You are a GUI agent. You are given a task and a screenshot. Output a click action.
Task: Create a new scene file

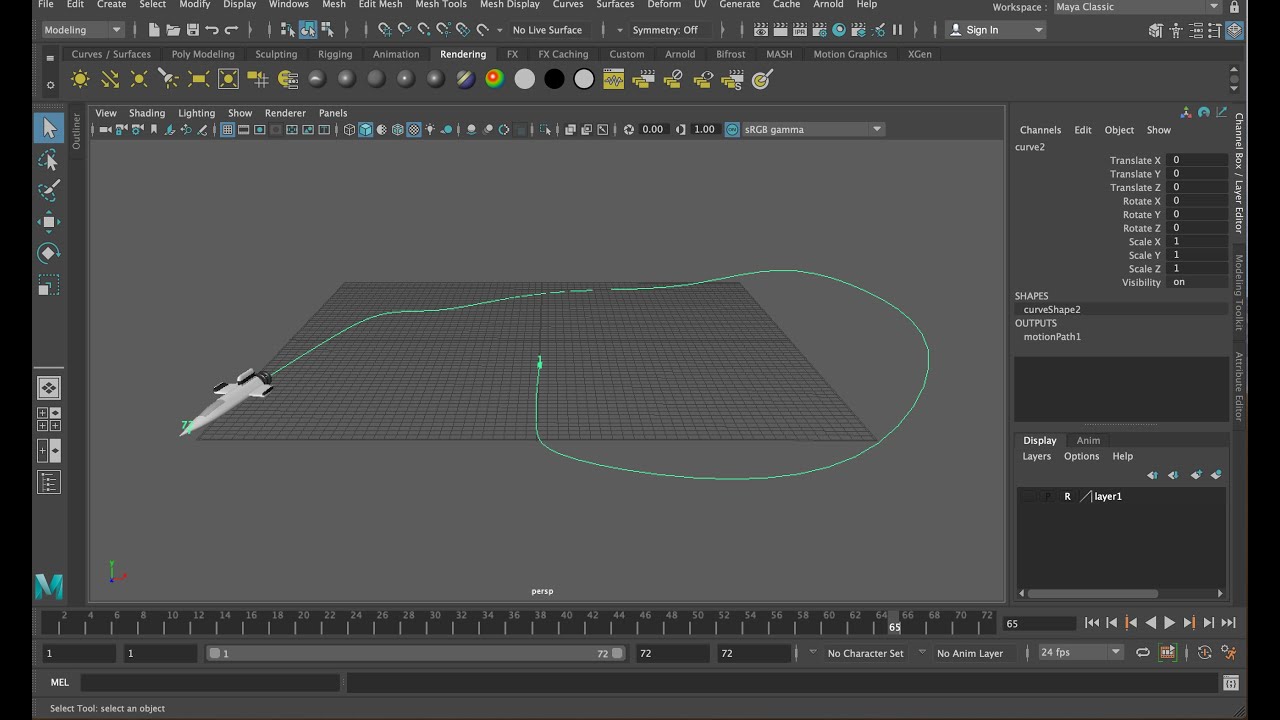click(154, 30)
